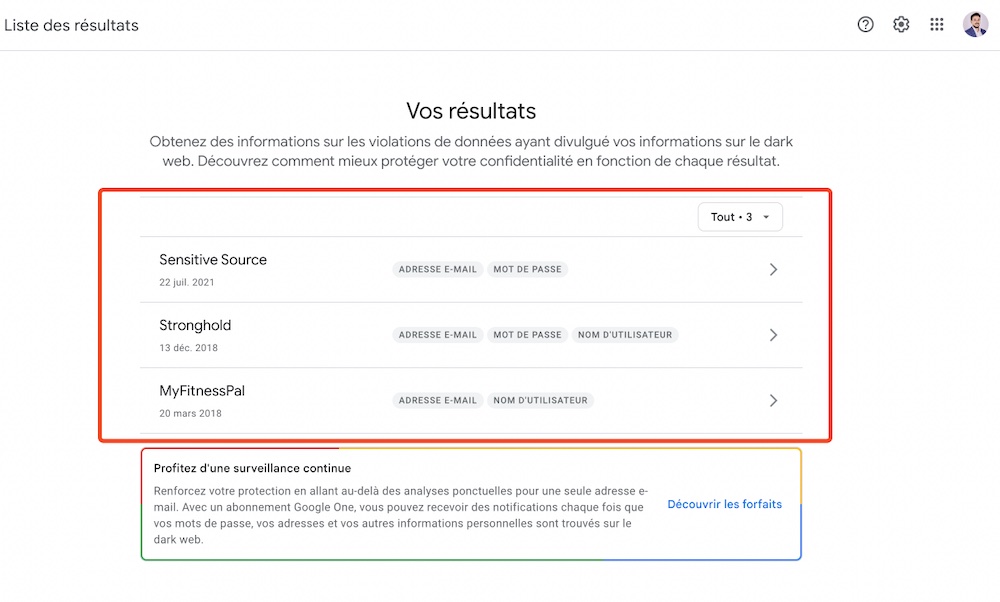Click the "Liste des résultats" page title

pyautogui.click(x=71, y=26)
